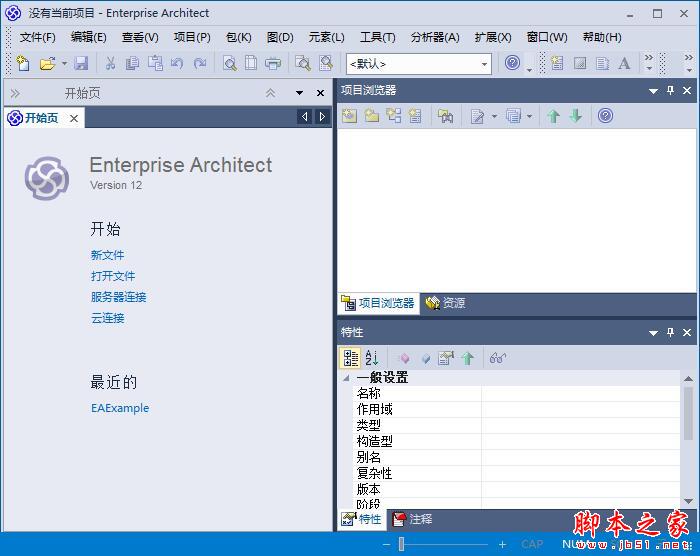Click the 名称 property value field
700x556 pixels.
[x=580, y=393]
